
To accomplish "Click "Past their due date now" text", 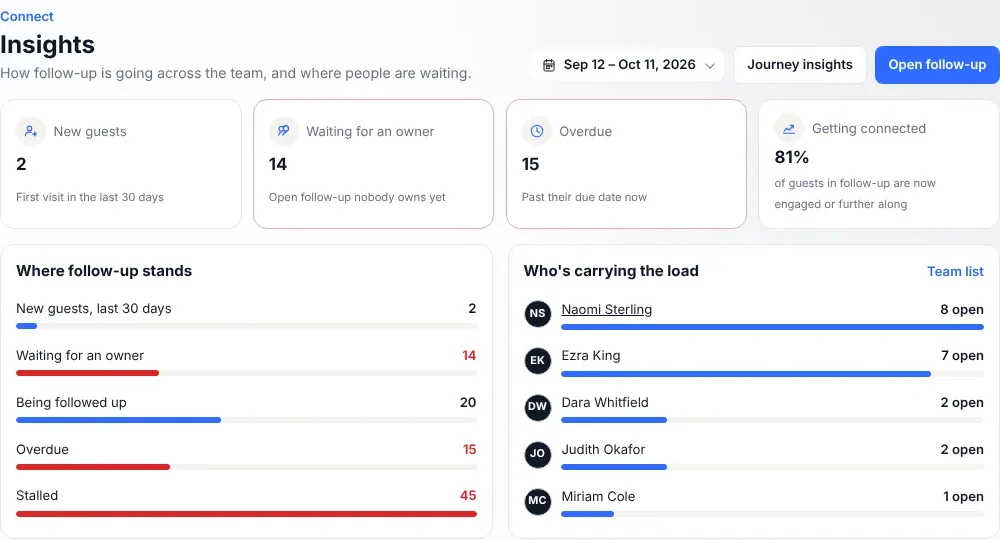I will click(x=584, y=197).
